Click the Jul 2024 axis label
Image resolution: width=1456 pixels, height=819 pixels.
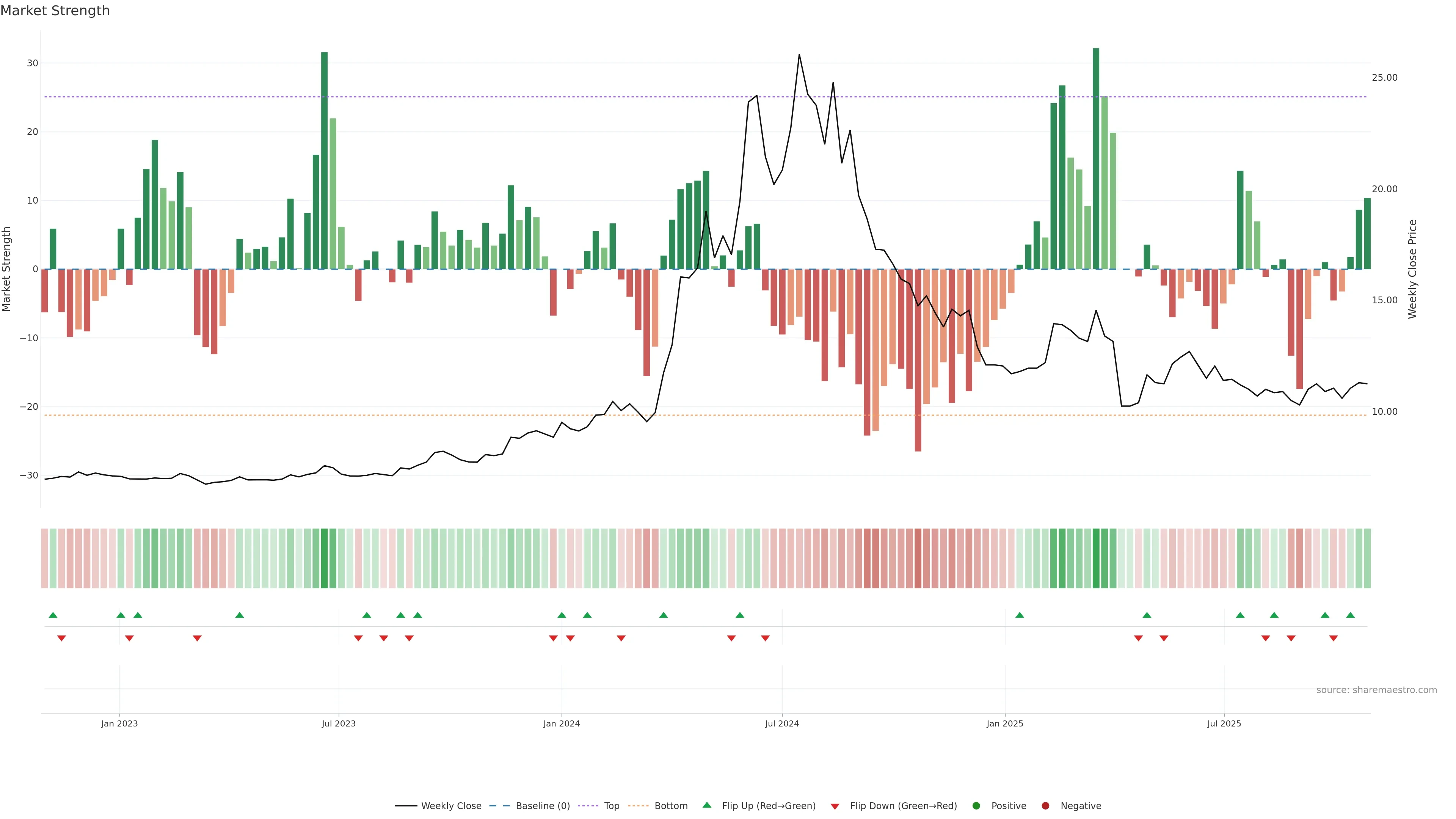782,723
